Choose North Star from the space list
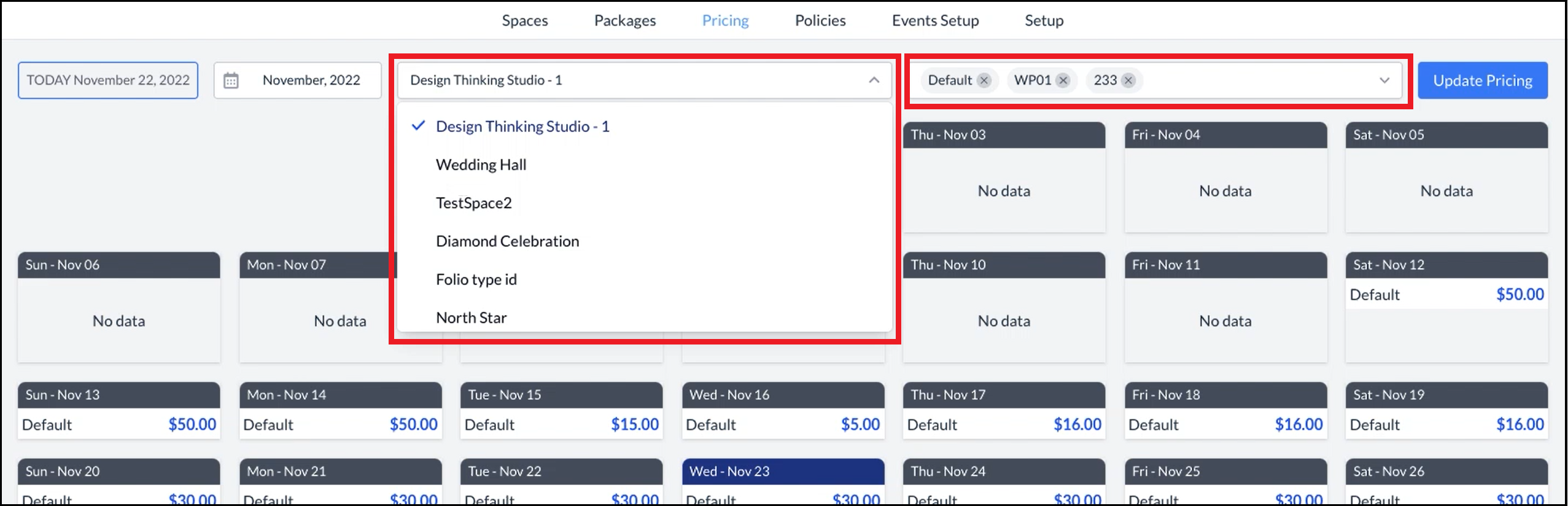The height and width of the screenshot is (506, 1568). (x=471, y=317)
